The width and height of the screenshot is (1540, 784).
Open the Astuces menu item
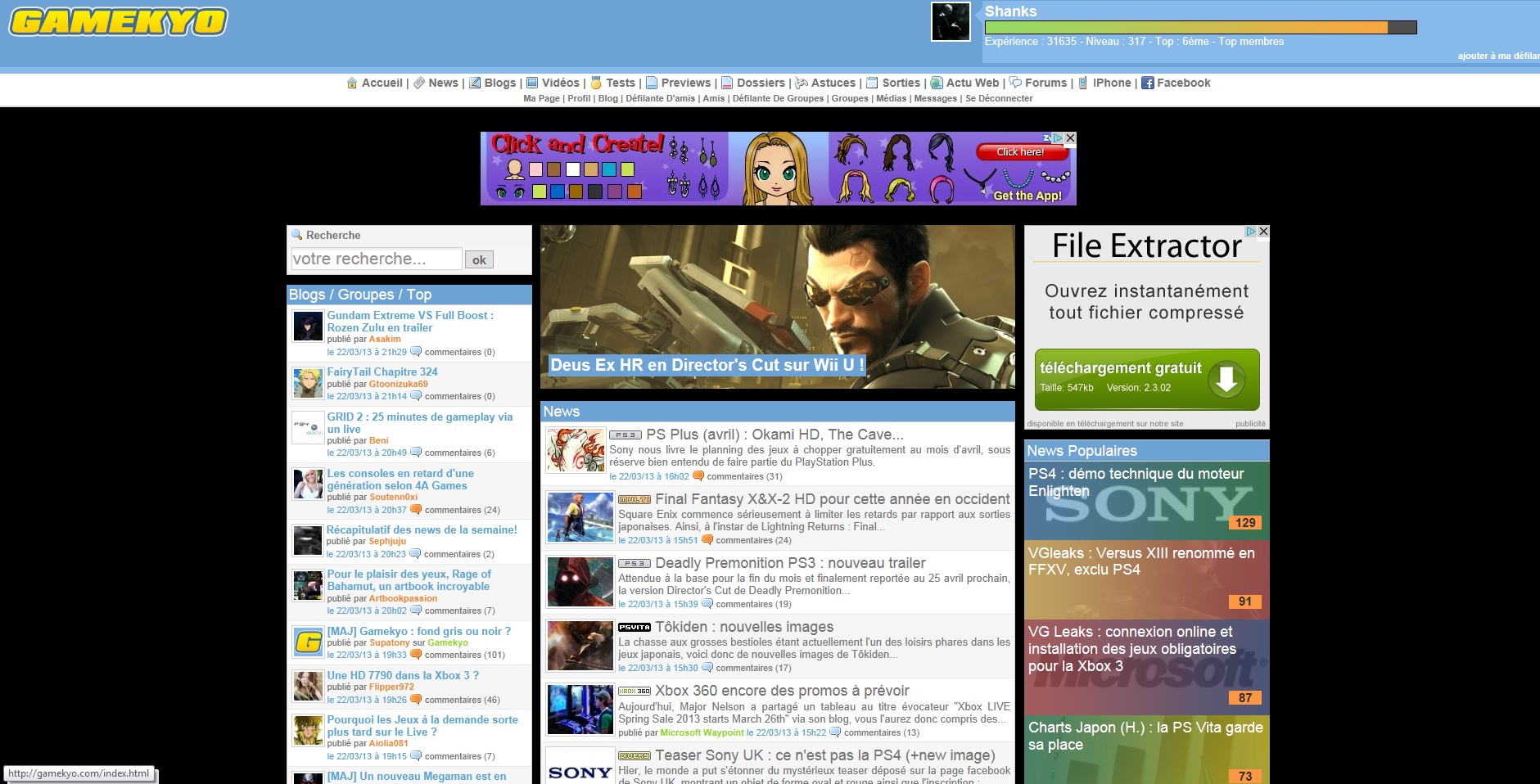tap(833, 83)
